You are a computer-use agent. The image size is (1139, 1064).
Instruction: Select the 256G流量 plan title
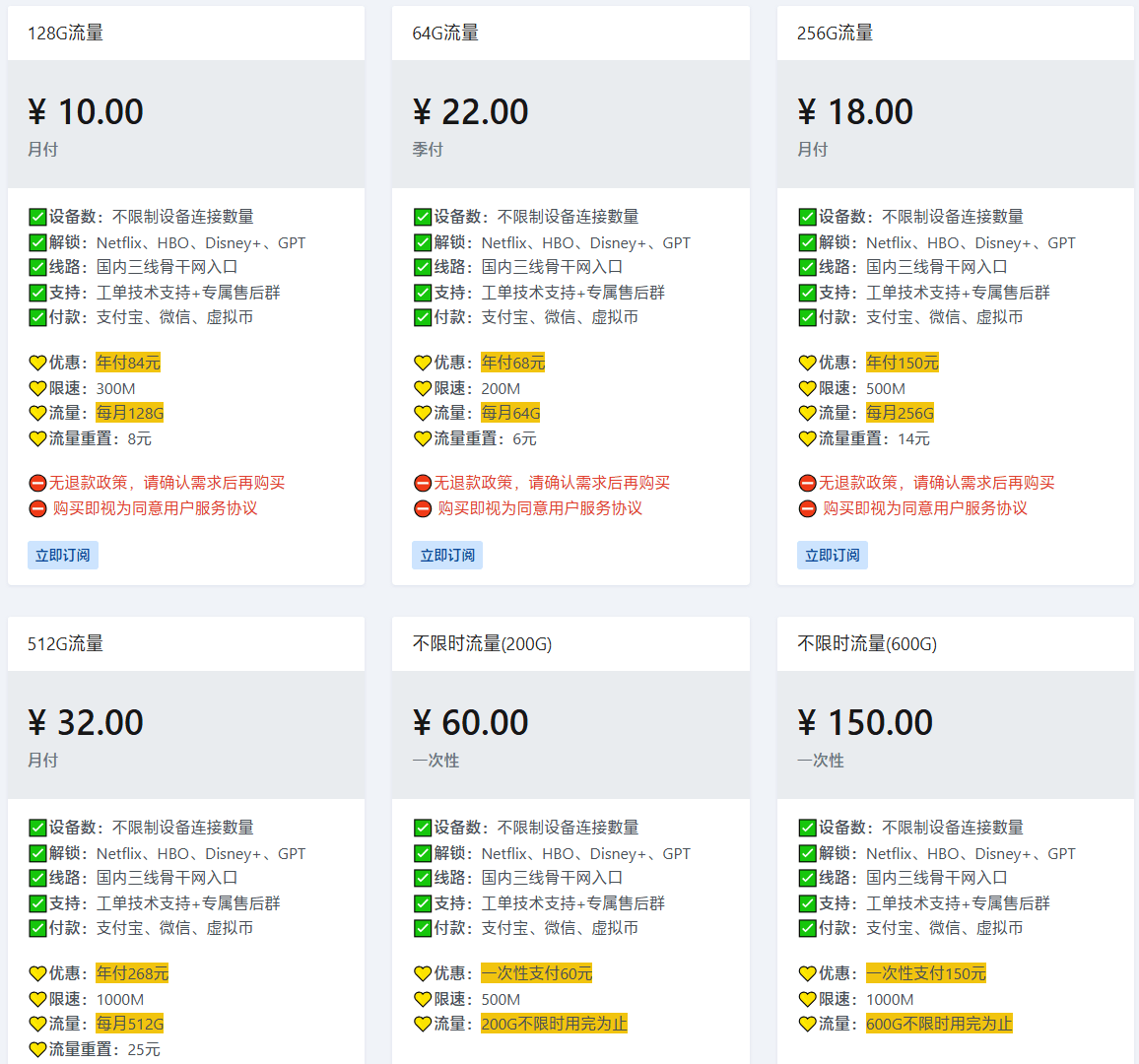click(x=835, y=33)
